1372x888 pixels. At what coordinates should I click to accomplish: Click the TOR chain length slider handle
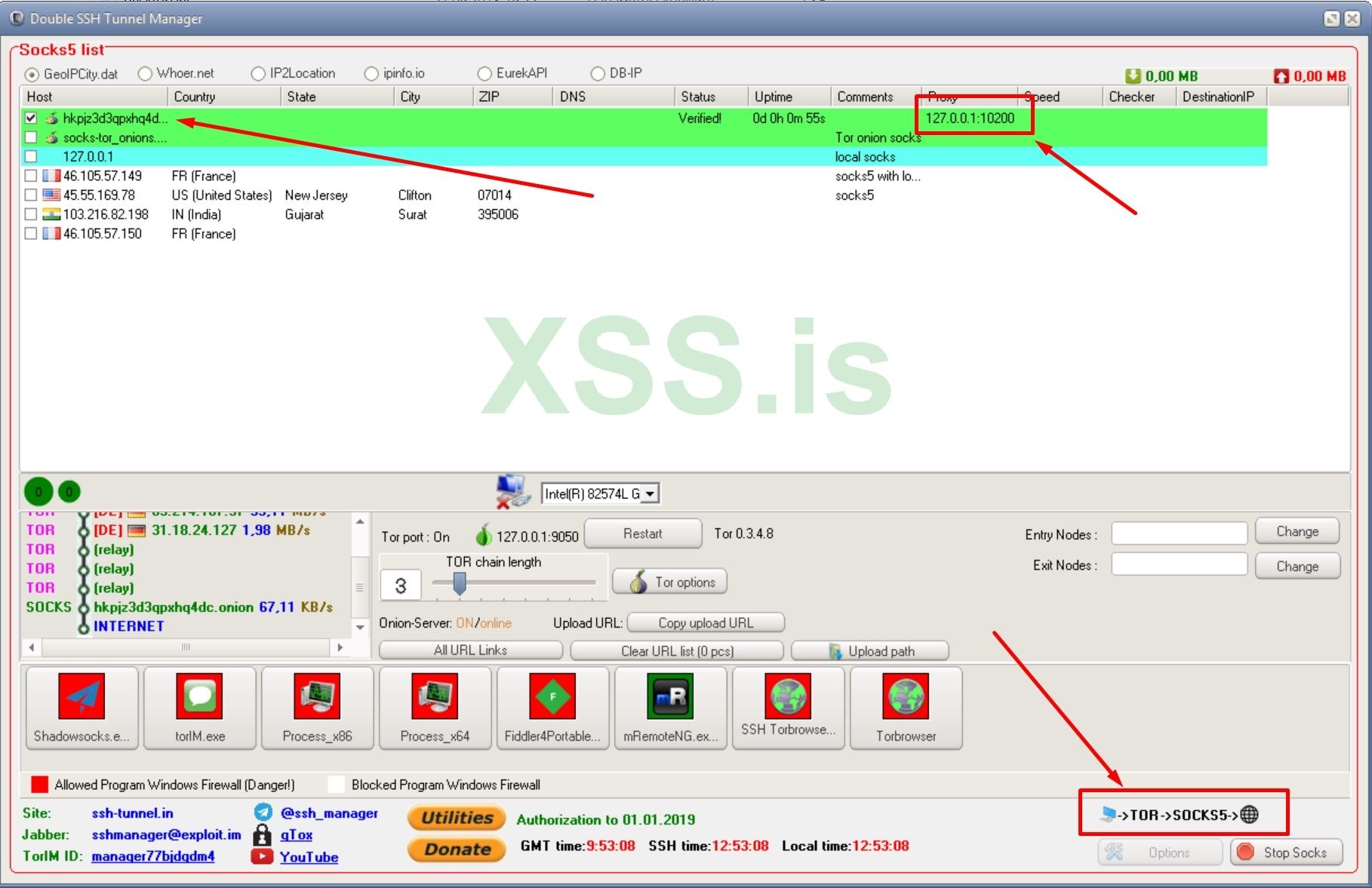point(460,583)
